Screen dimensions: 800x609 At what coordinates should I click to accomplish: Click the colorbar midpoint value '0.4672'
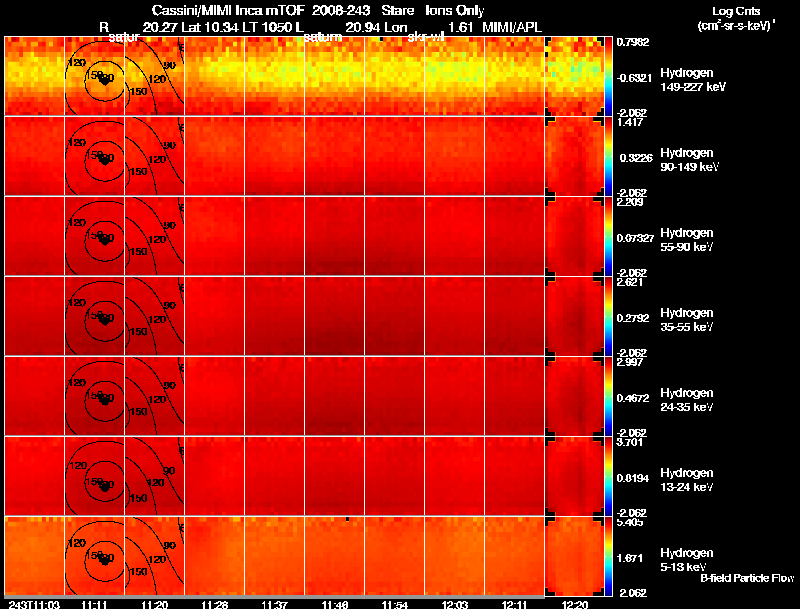point(633,398)
